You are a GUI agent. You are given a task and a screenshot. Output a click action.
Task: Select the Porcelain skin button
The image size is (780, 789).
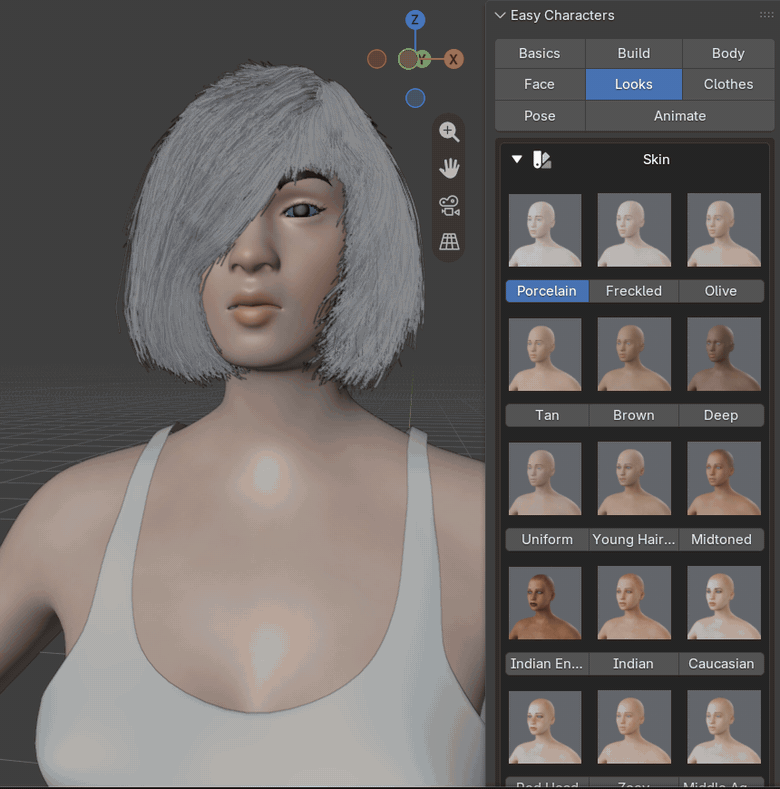547,291
